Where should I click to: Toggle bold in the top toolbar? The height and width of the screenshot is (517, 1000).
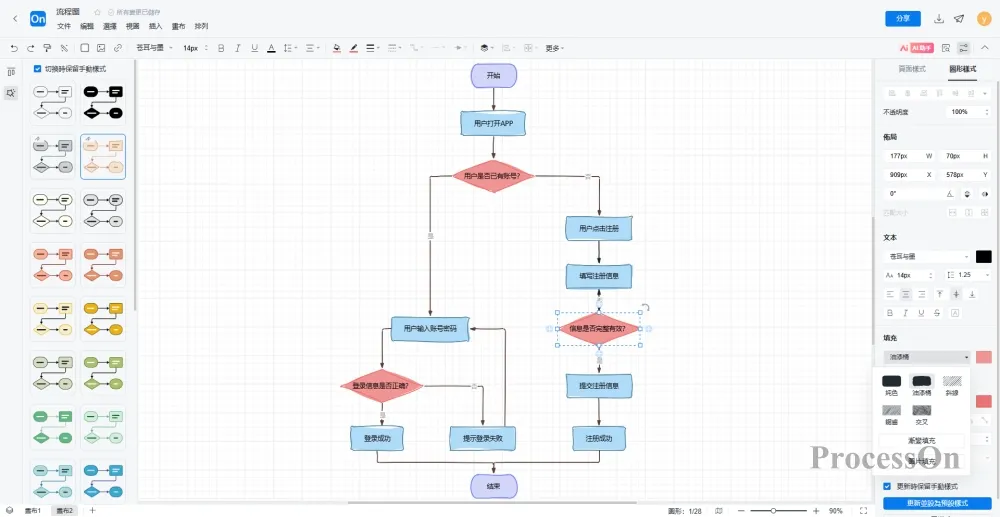click(219, 47)
